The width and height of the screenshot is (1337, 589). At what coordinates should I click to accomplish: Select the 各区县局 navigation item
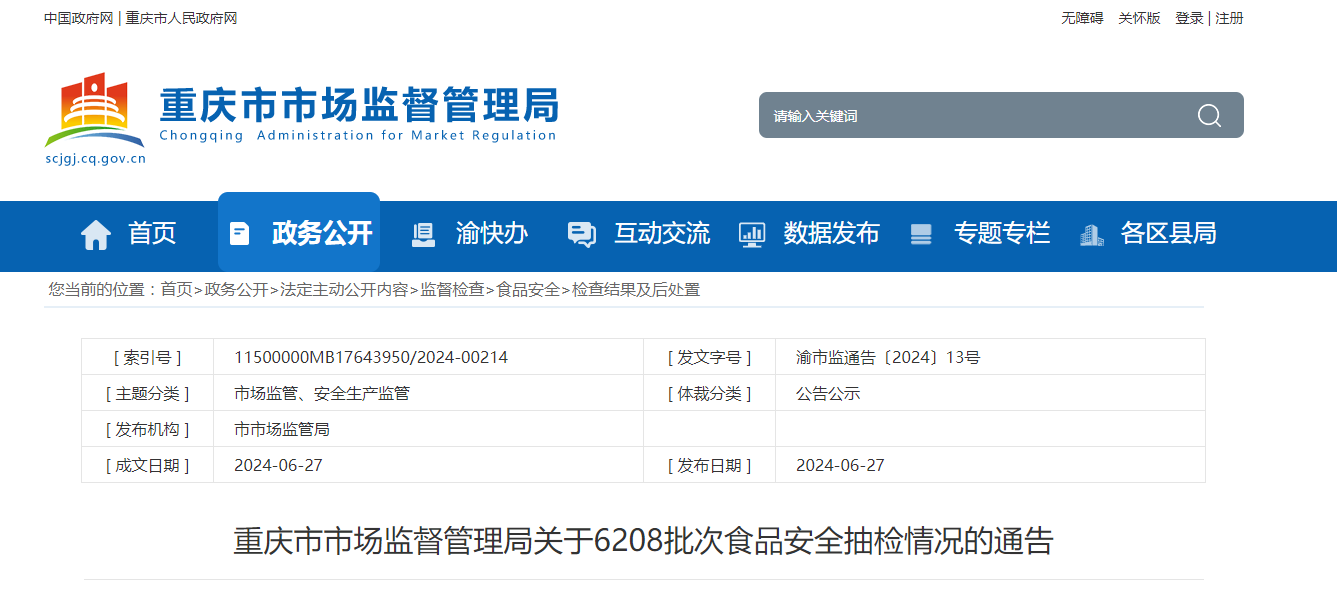point(1168,234)
